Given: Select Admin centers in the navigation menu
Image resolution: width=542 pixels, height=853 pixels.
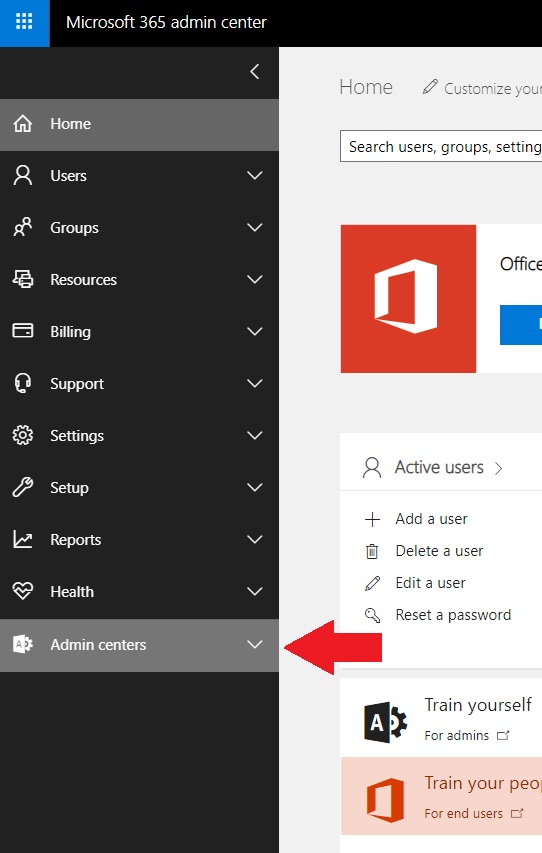Looking at the screenshot, I should click(x=139, y=645).
